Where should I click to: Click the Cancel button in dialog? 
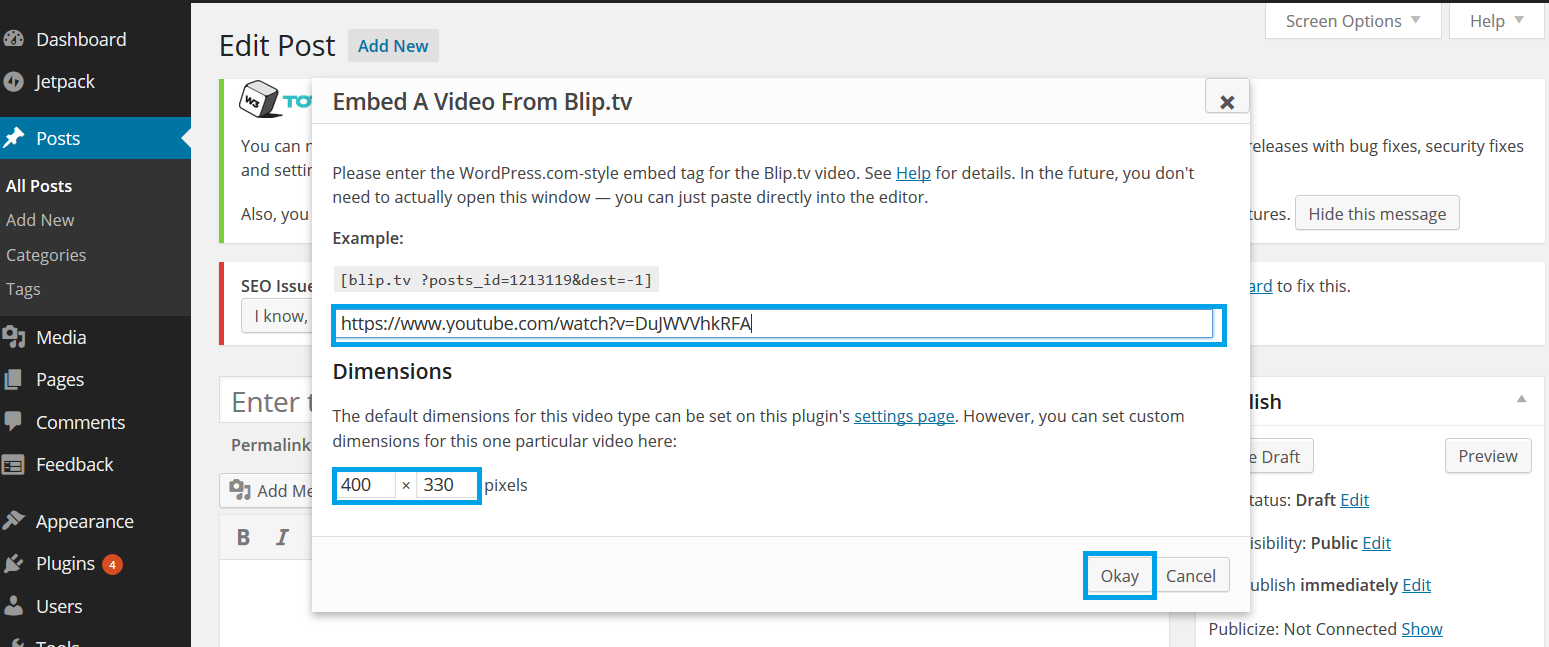coord(1191,576)
